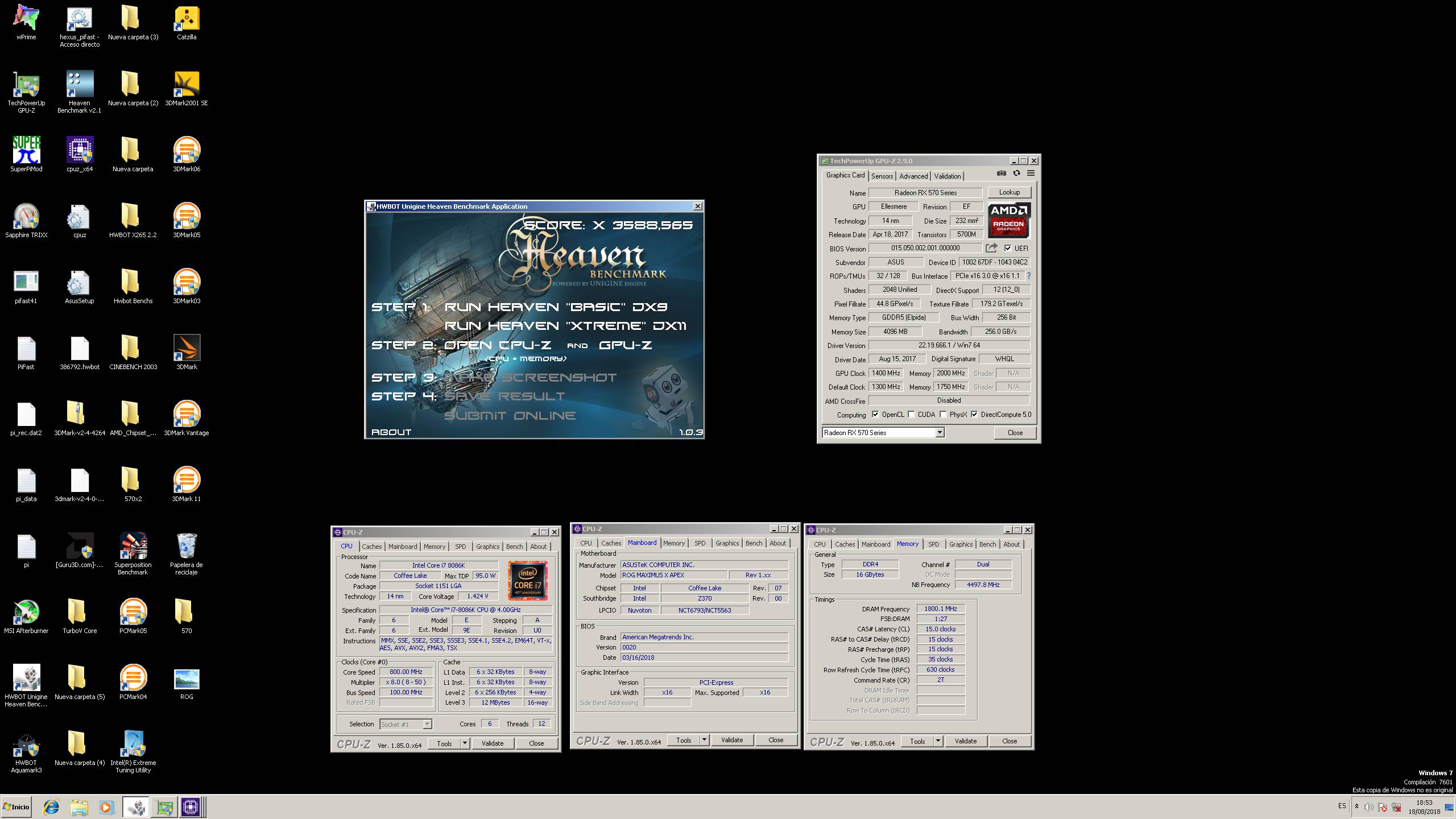Open the PCMark05 desktop shortcut
The width and height of the screenshot is (1456, 819).
[x=133, y=615]
